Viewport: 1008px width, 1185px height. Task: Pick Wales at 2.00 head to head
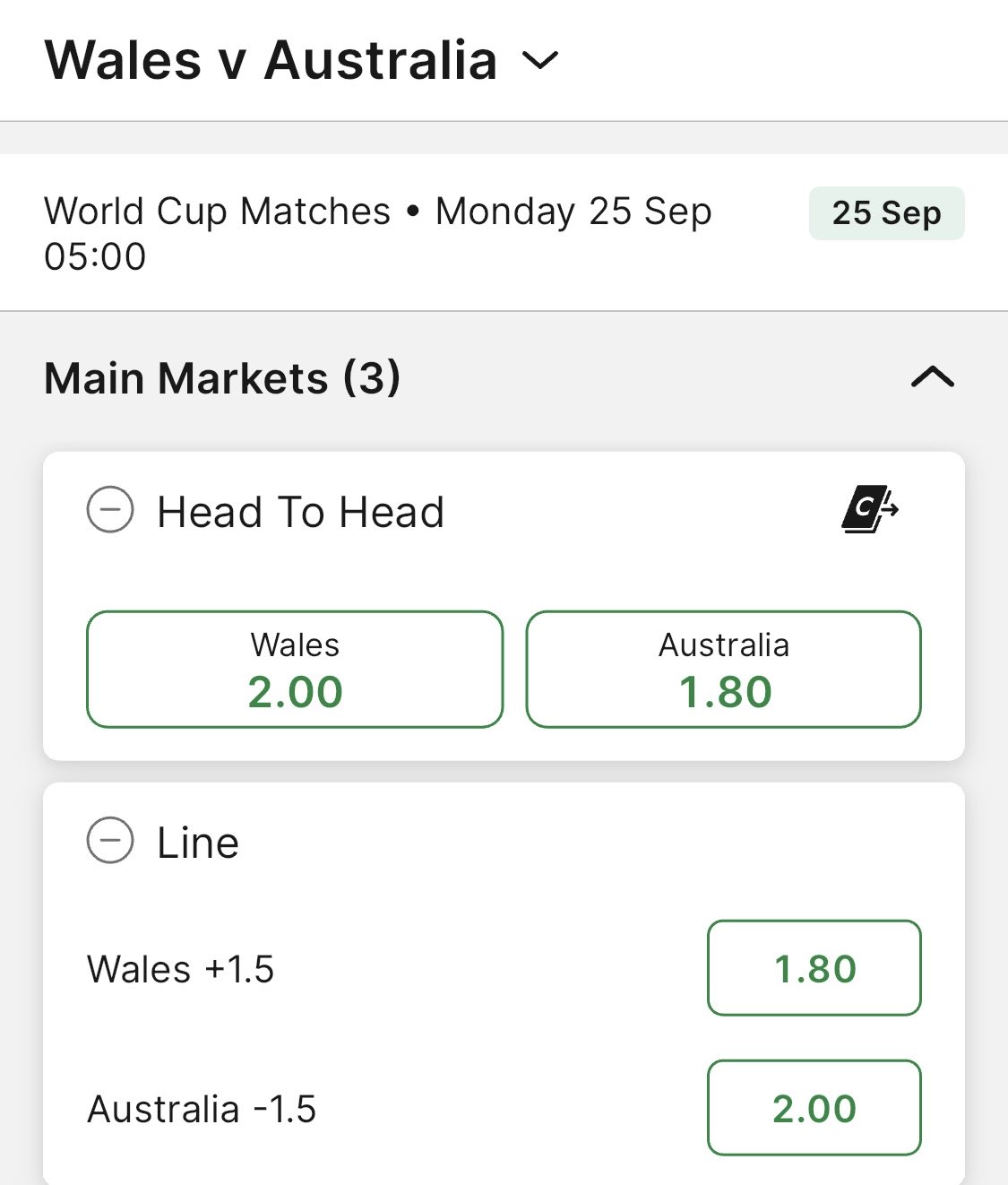point(295,670)
